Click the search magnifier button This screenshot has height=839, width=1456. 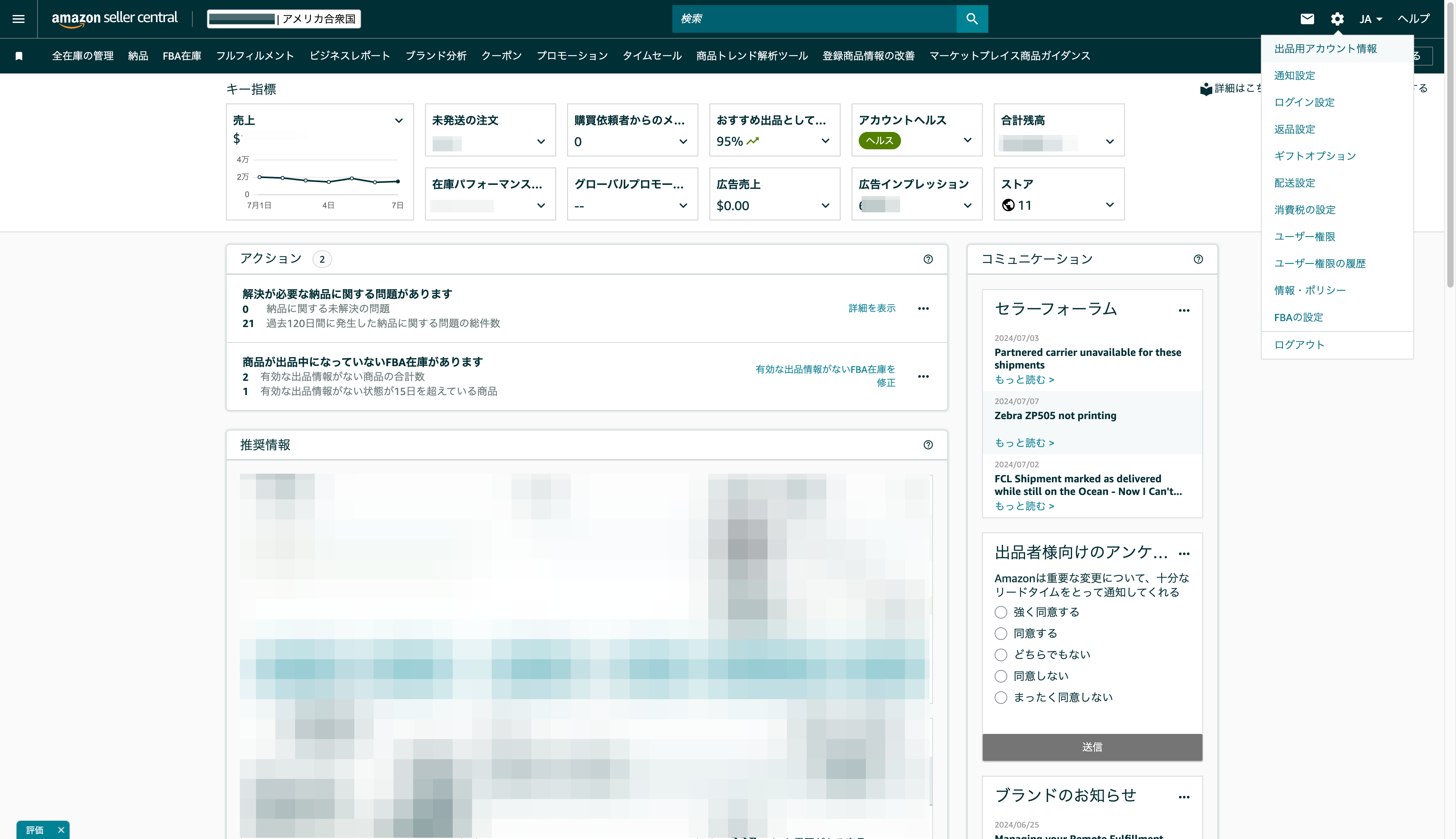[x=971, y=19]
